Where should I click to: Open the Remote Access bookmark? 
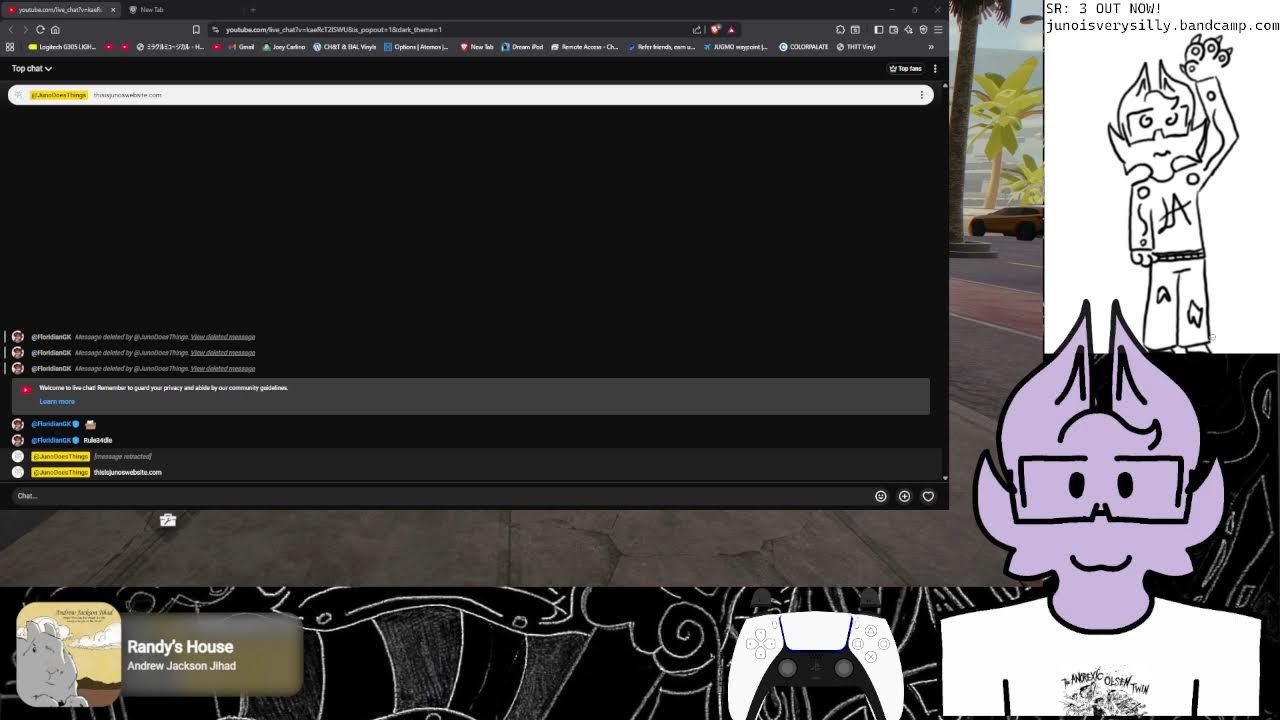(584, 47)
